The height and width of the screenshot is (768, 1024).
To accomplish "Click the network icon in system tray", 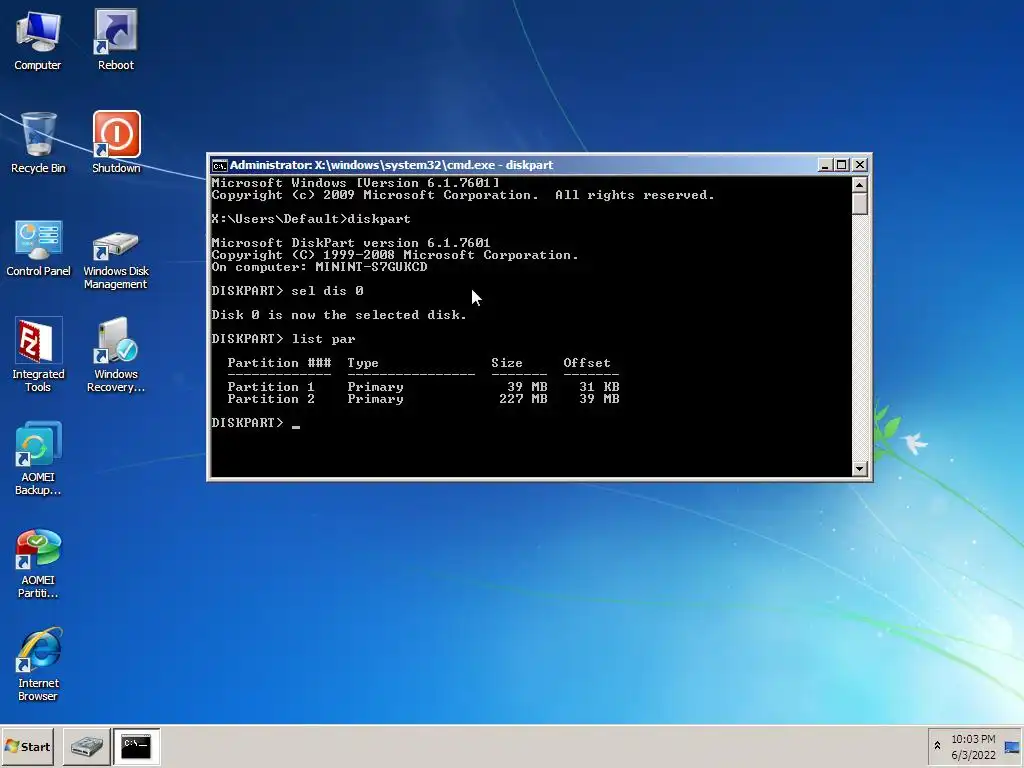I will [x=1012, y=748].
